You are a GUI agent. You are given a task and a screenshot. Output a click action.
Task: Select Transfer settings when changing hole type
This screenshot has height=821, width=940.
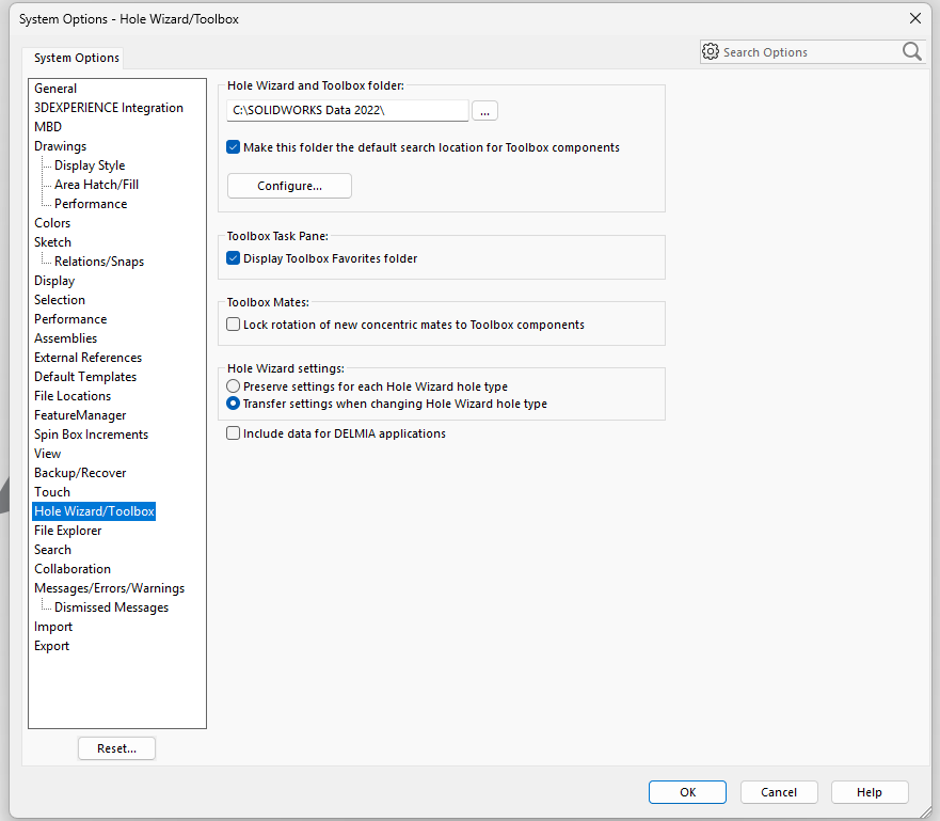click(233, 404)
